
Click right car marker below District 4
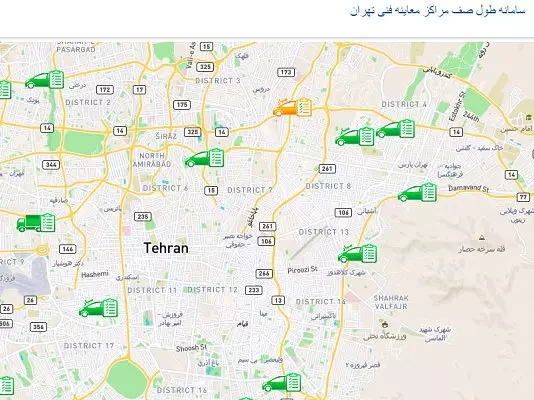(x=396, y=129)
